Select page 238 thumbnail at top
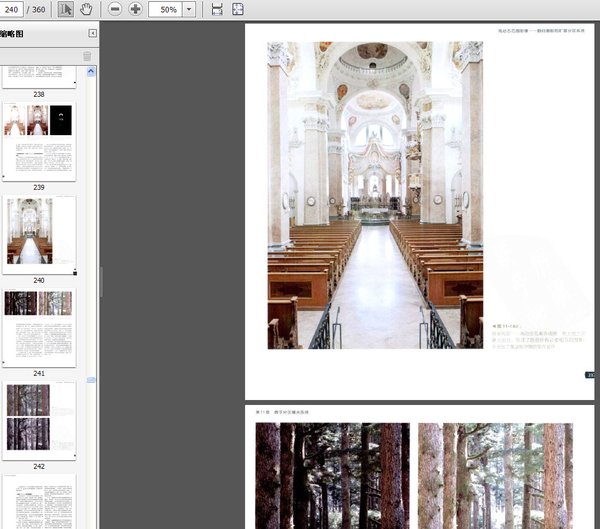This screenshot has height=529, width=600. (x=39, y=76)
